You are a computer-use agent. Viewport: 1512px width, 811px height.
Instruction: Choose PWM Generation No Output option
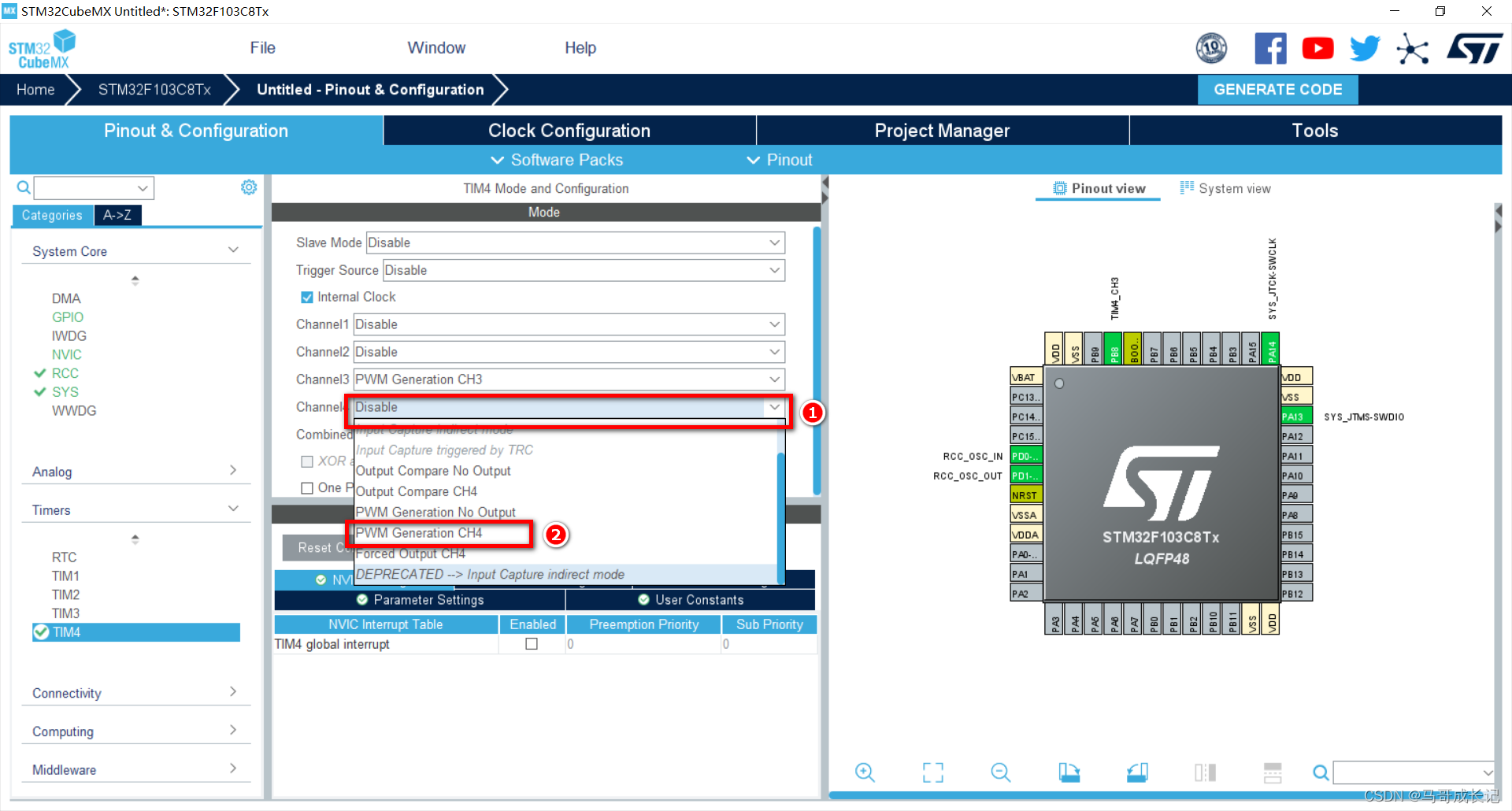point(565,512)
